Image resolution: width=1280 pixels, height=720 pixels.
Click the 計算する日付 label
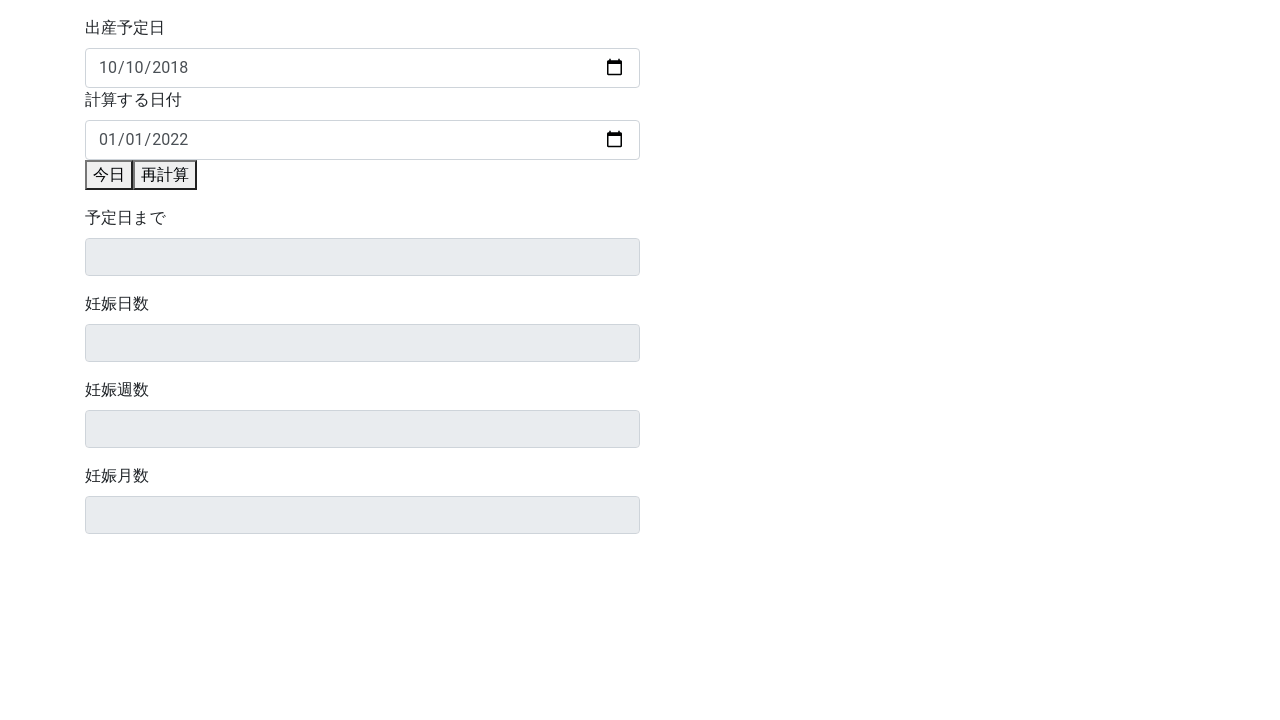tap(133, 100)
